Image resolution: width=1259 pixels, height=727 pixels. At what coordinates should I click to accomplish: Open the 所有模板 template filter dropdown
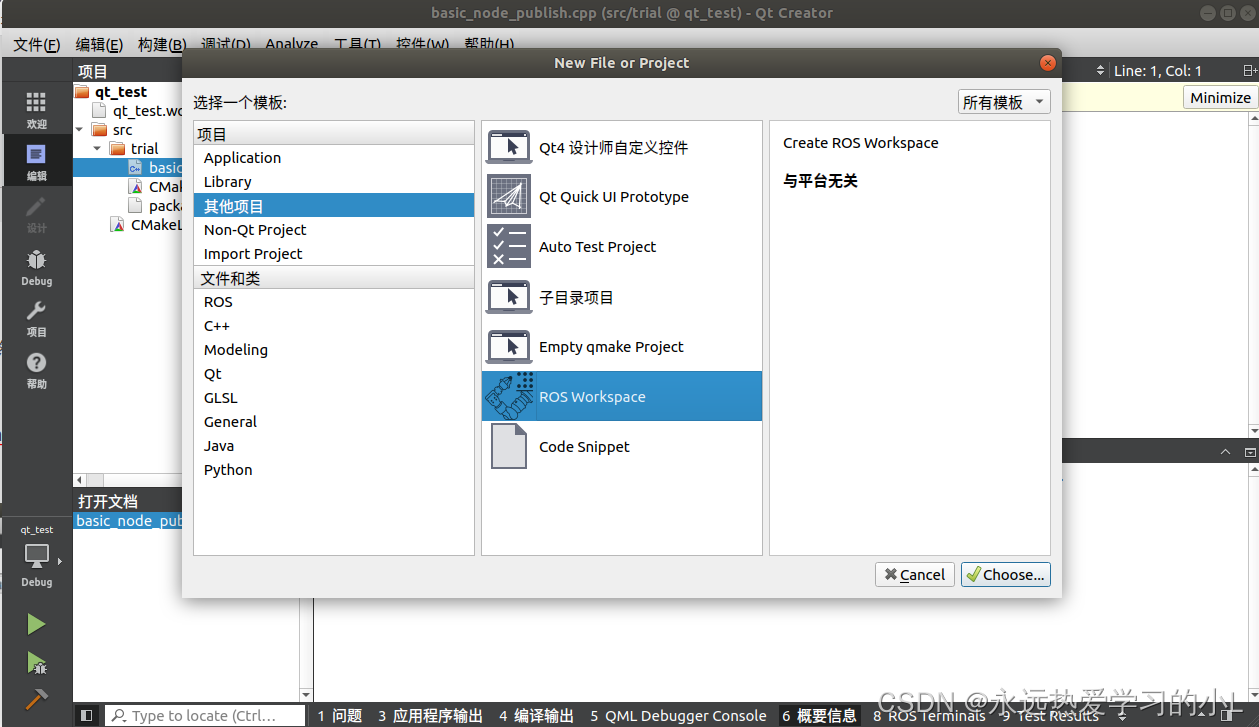[x=1003, y=101]
